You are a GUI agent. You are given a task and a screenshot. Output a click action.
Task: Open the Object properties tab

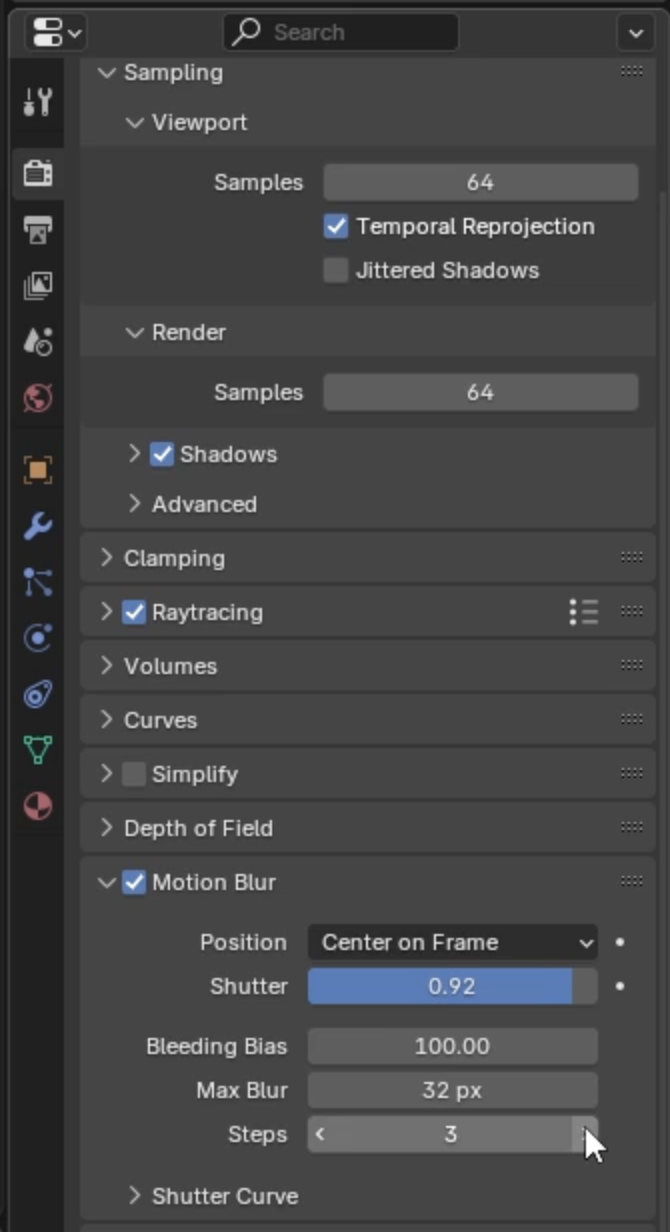(x=37, y=470)
